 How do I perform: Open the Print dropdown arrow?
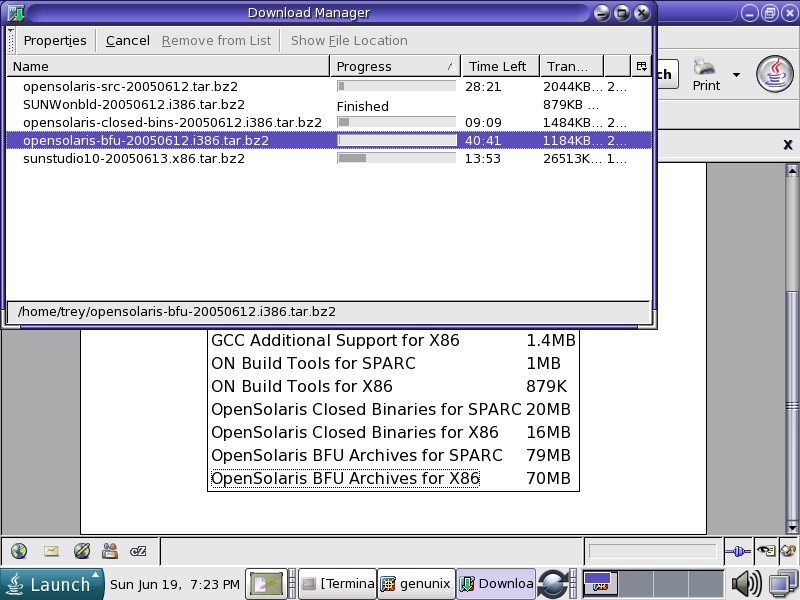point(736,75)
